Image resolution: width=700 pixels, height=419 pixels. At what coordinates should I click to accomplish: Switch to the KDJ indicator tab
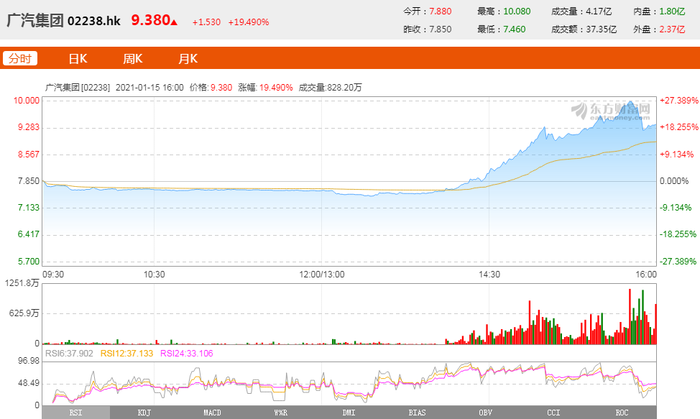tap(144, 413)
